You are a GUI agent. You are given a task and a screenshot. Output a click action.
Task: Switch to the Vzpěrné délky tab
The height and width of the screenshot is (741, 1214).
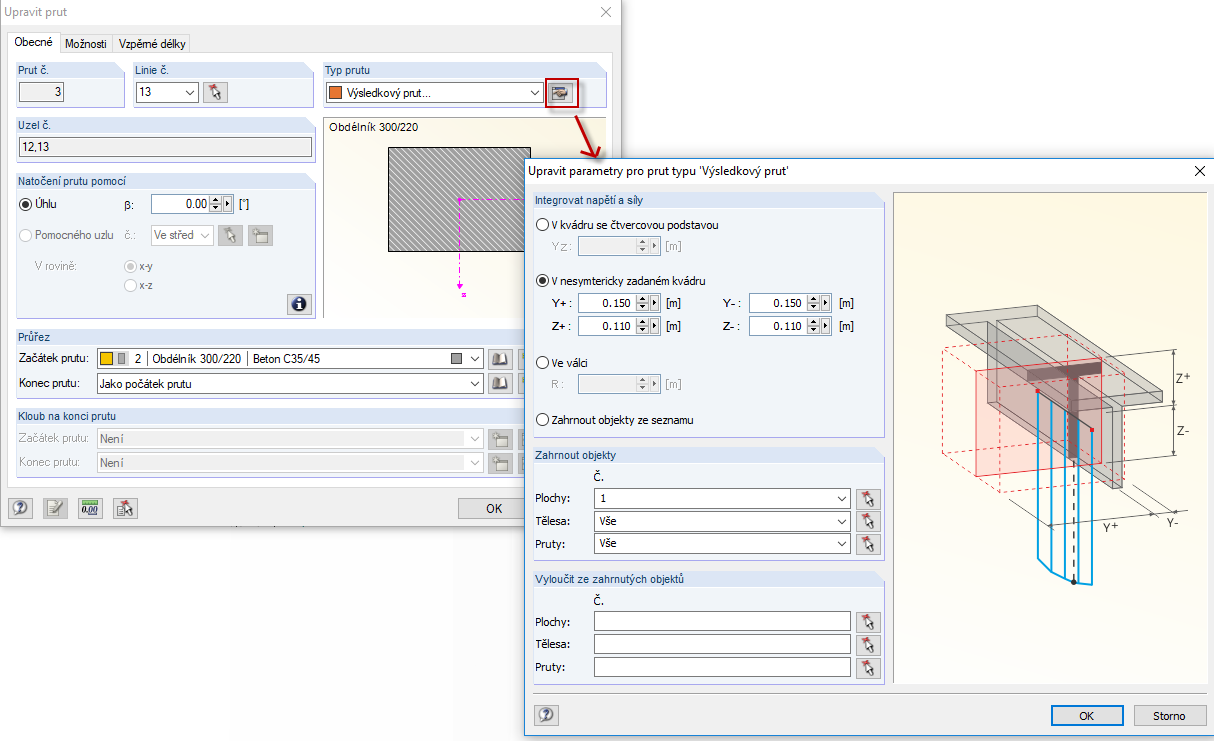click(x=151, y=43)
